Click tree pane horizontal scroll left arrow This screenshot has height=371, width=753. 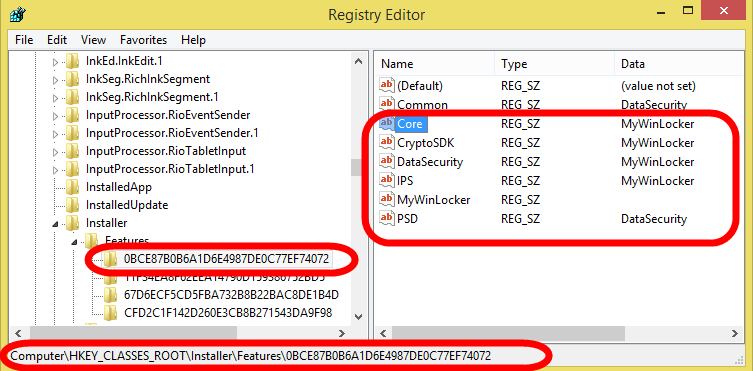tap(18, 333)
